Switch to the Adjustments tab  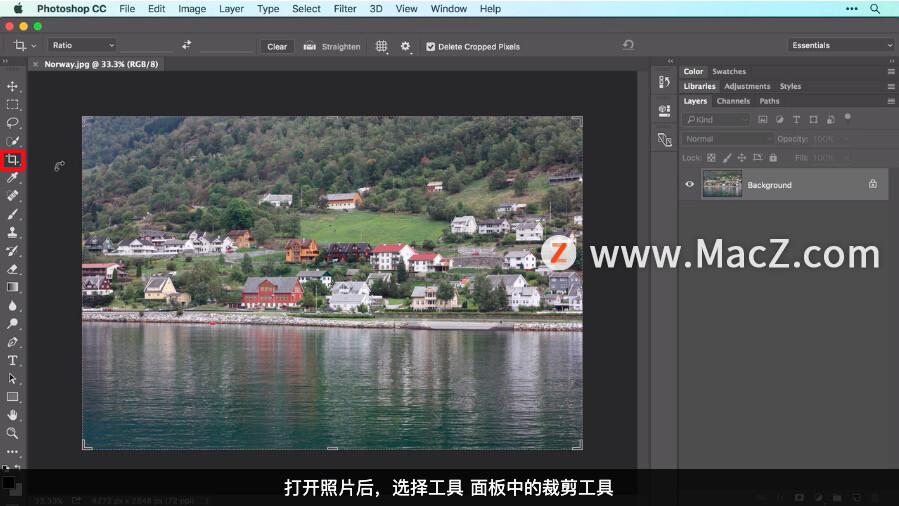[747, 87]
